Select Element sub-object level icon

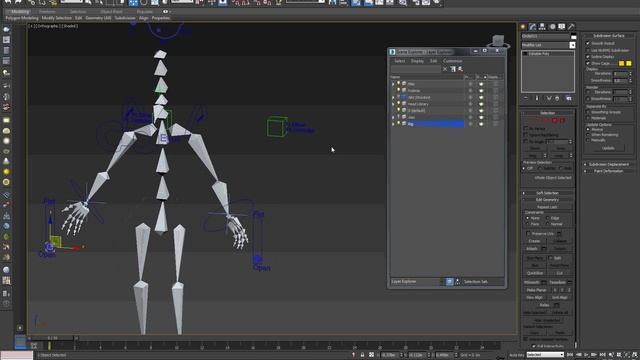pyautogui.click(x=562, y=120)
